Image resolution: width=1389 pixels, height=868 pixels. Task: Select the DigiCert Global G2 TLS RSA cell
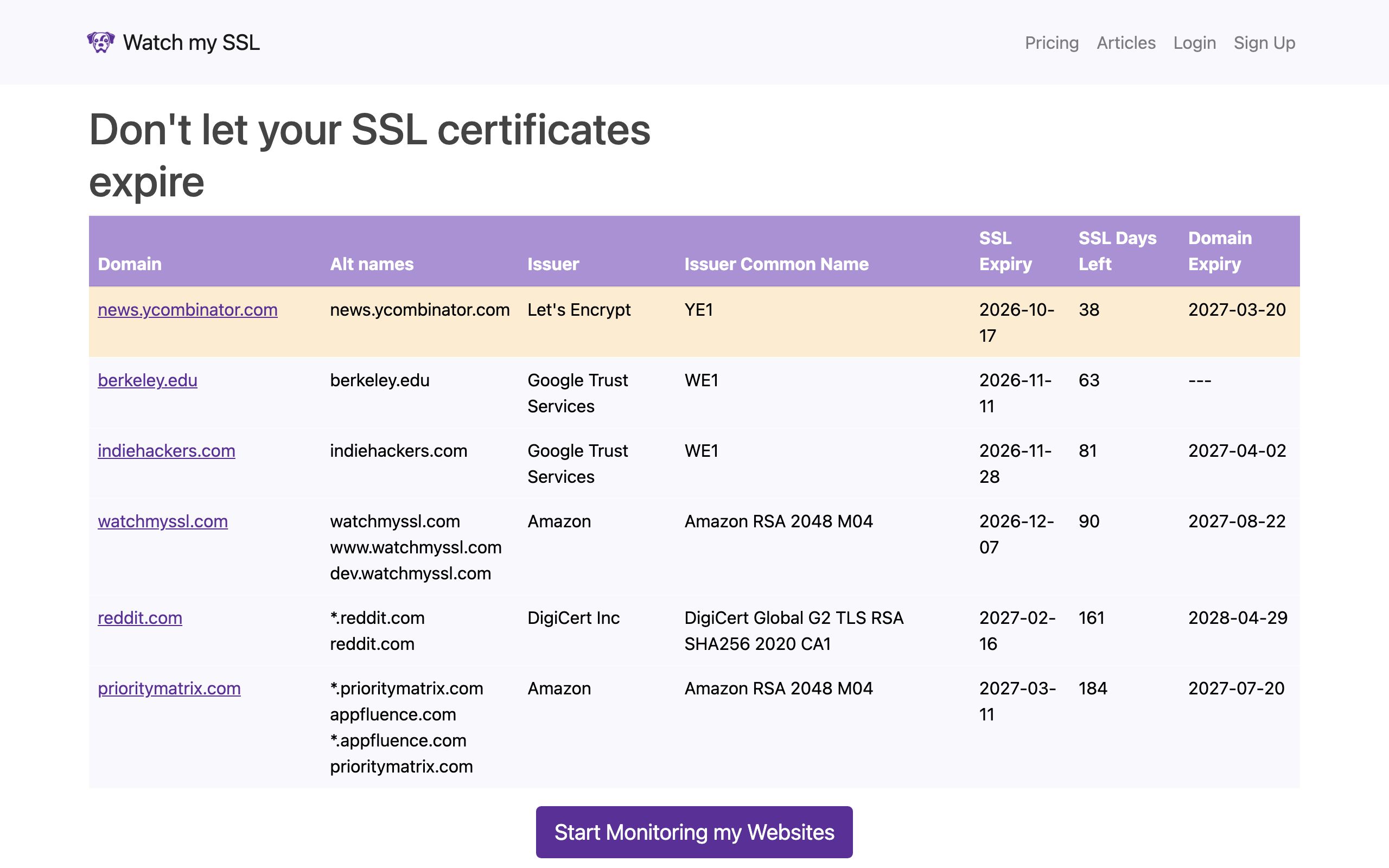794,631
